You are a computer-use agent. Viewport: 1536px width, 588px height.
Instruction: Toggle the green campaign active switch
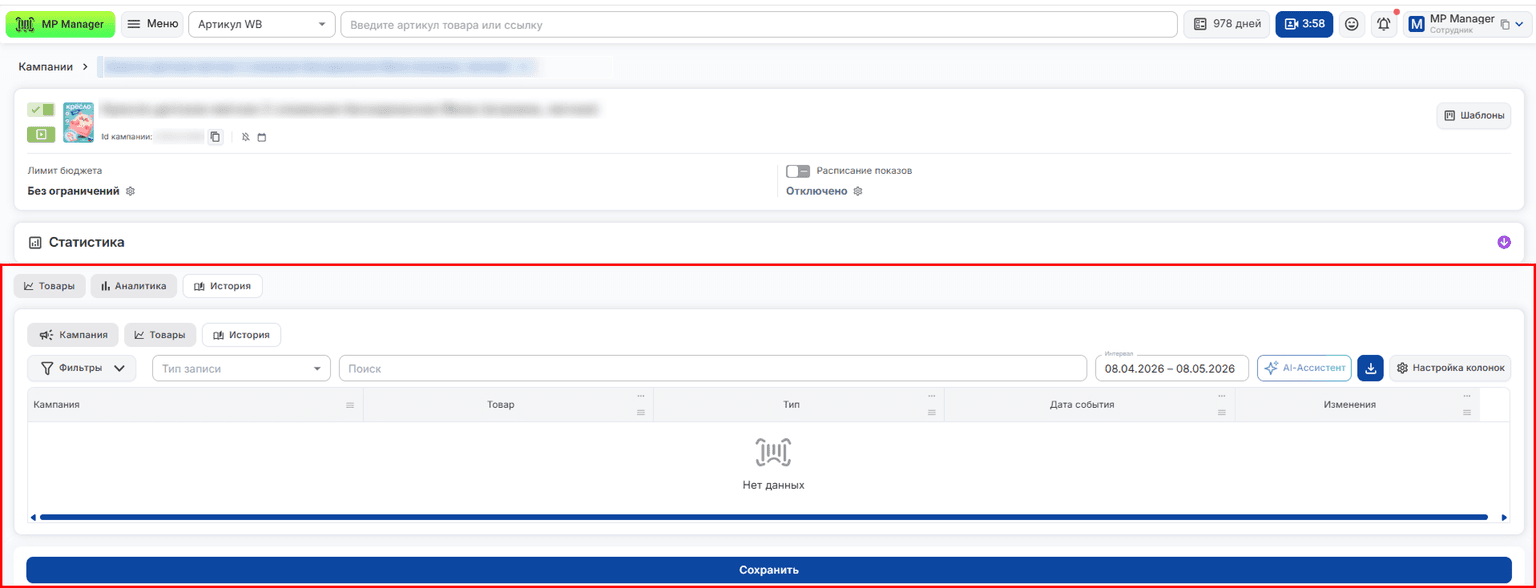pyautogui.click(x=41, y=109)
